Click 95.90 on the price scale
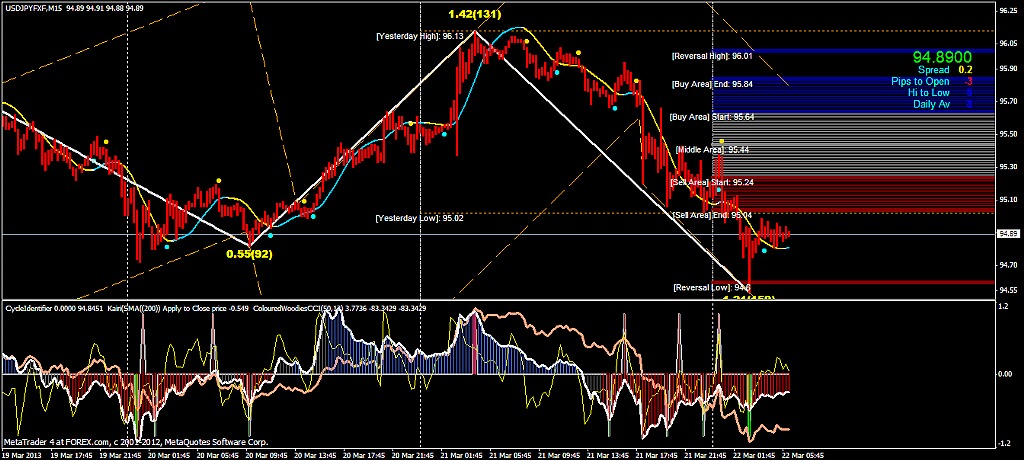The width and height of the screenshot is (1024, 460). pos(1008,68)
